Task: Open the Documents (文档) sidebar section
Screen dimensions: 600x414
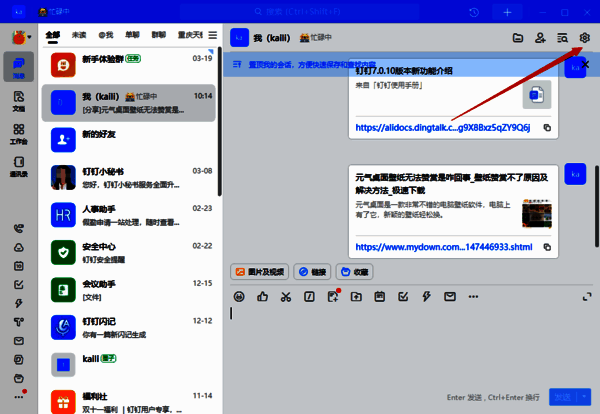Action: pos(19,102)
